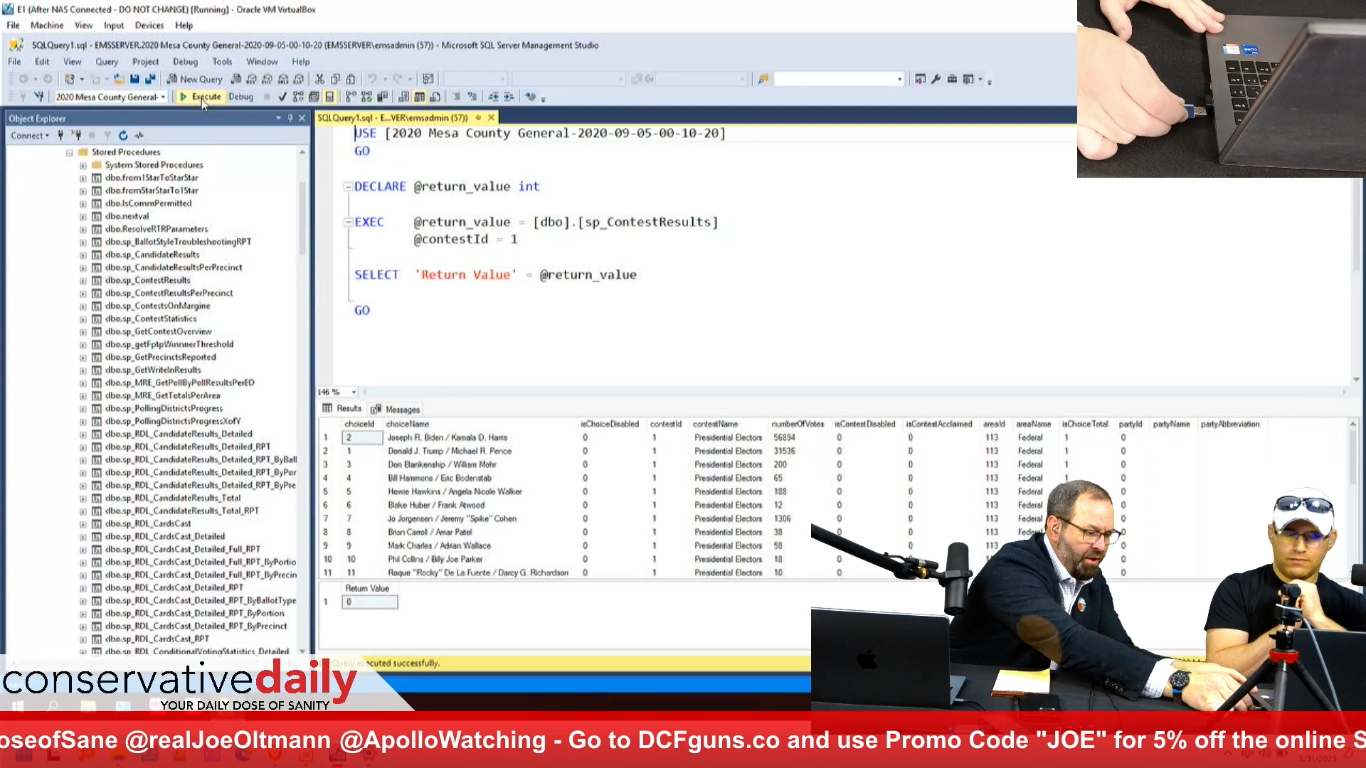Click Object Explorer Disconnect plug icon

76,135
